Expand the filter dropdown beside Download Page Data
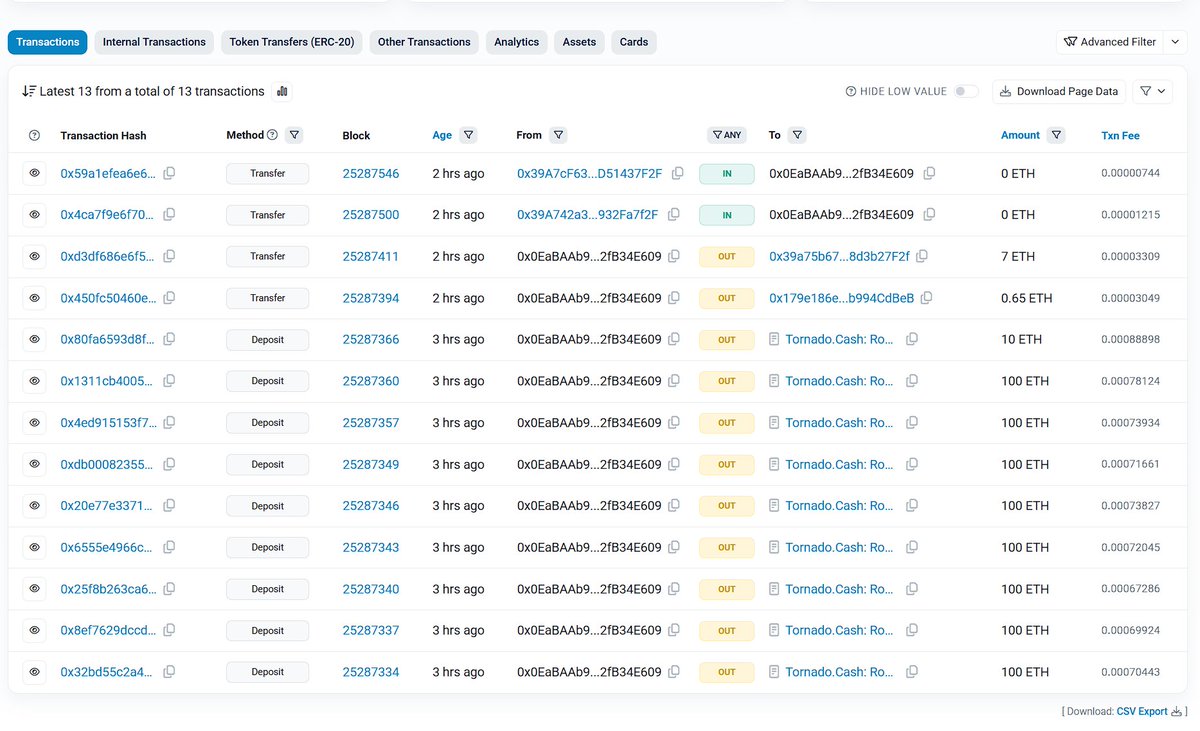This screenshot has width=1200, height=731. pos(1152,91)
